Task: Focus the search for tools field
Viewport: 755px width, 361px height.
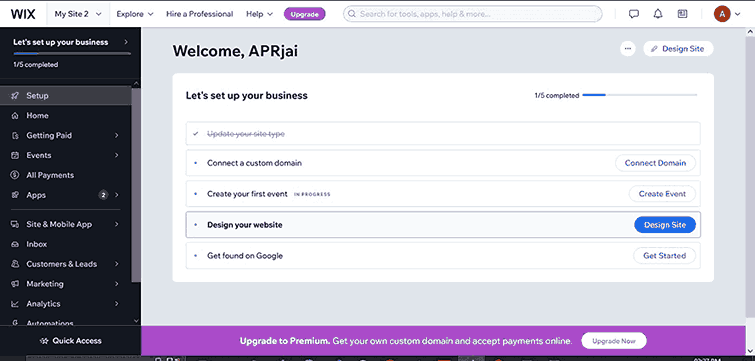Action: click(x=472, y=14)
